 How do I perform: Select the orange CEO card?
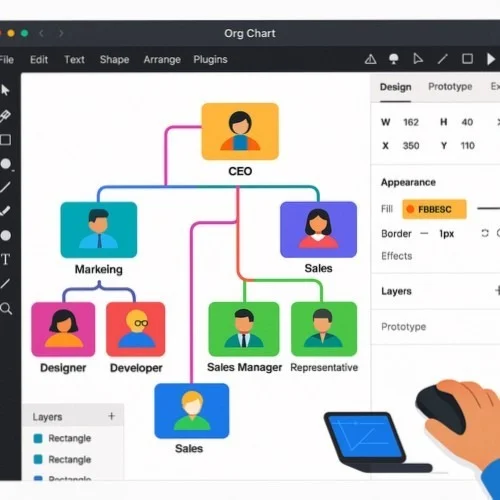click(240, 131)
